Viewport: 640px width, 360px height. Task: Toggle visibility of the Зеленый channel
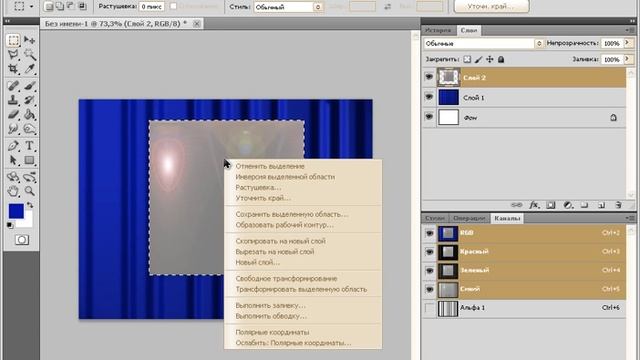[x=429, y=271]
